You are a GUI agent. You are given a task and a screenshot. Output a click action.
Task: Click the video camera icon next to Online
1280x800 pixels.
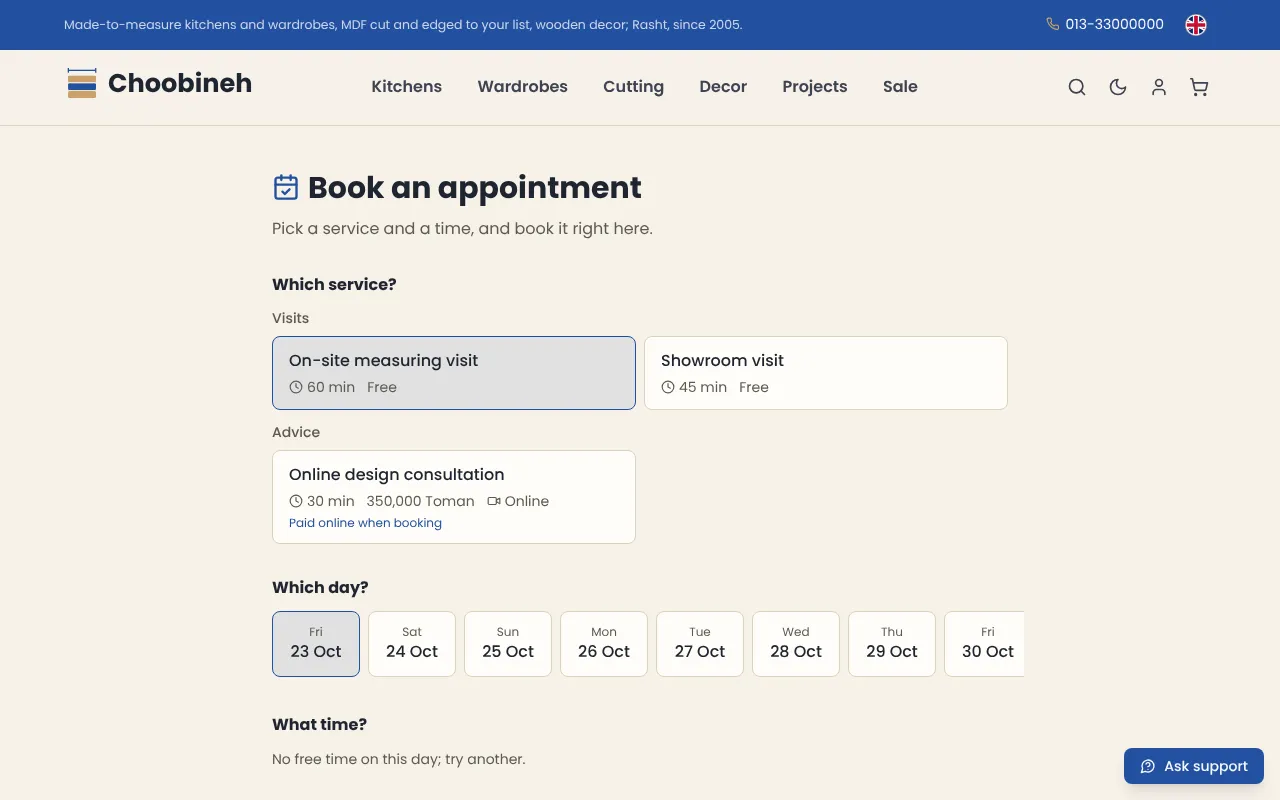494,501
